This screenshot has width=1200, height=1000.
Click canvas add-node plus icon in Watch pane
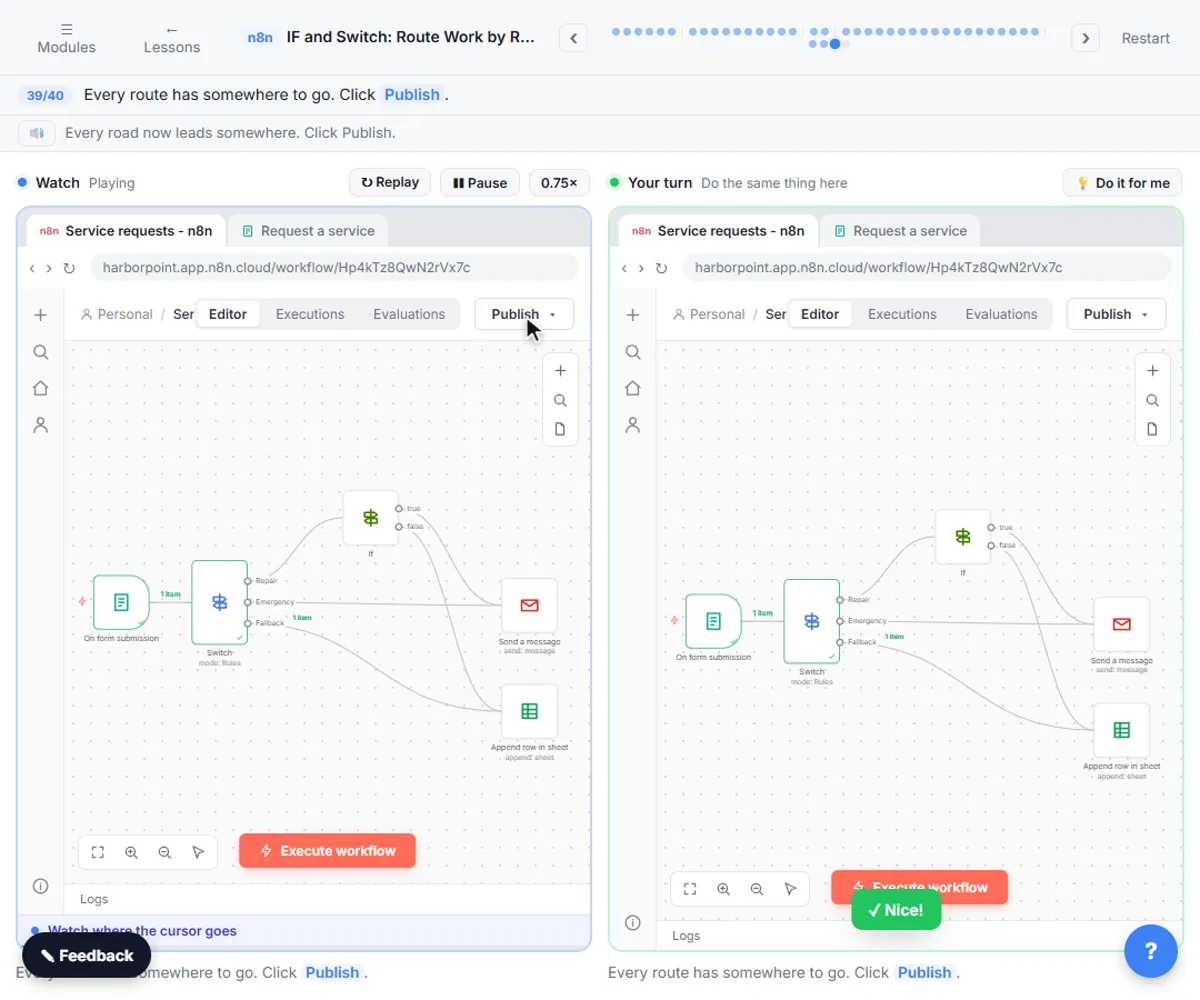point(560,371)
